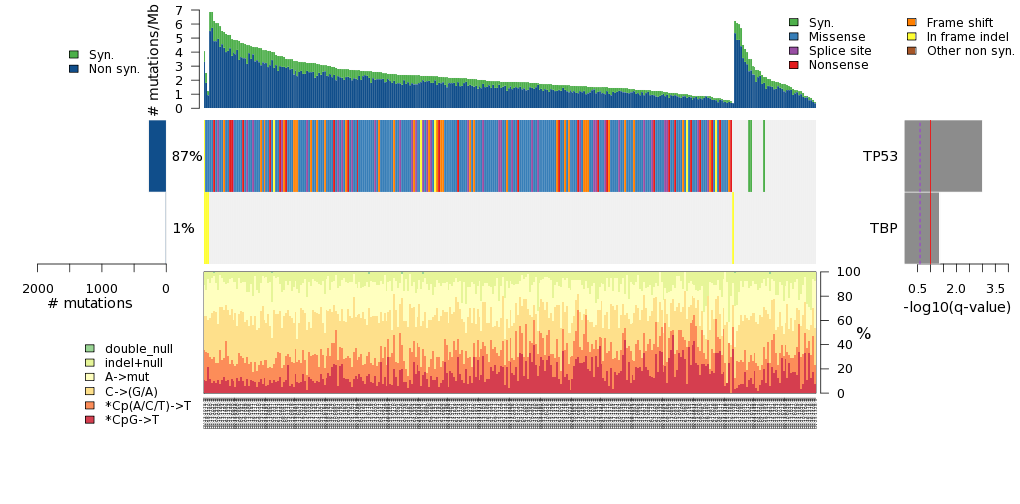Select the In frame indel yellow swatch

[x=912, y=37]
